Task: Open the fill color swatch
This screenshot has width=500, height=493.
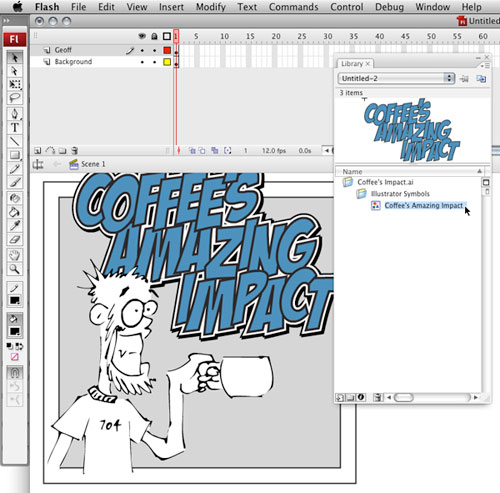Action: pyautogui.click(x=15, y=331)
